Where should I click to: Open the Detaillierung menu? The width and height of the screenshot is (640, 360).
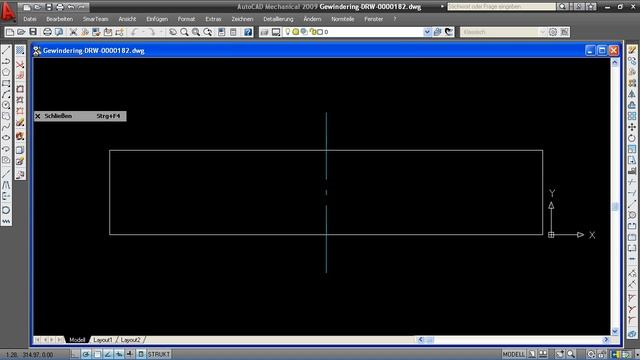[x=278, y=19]
